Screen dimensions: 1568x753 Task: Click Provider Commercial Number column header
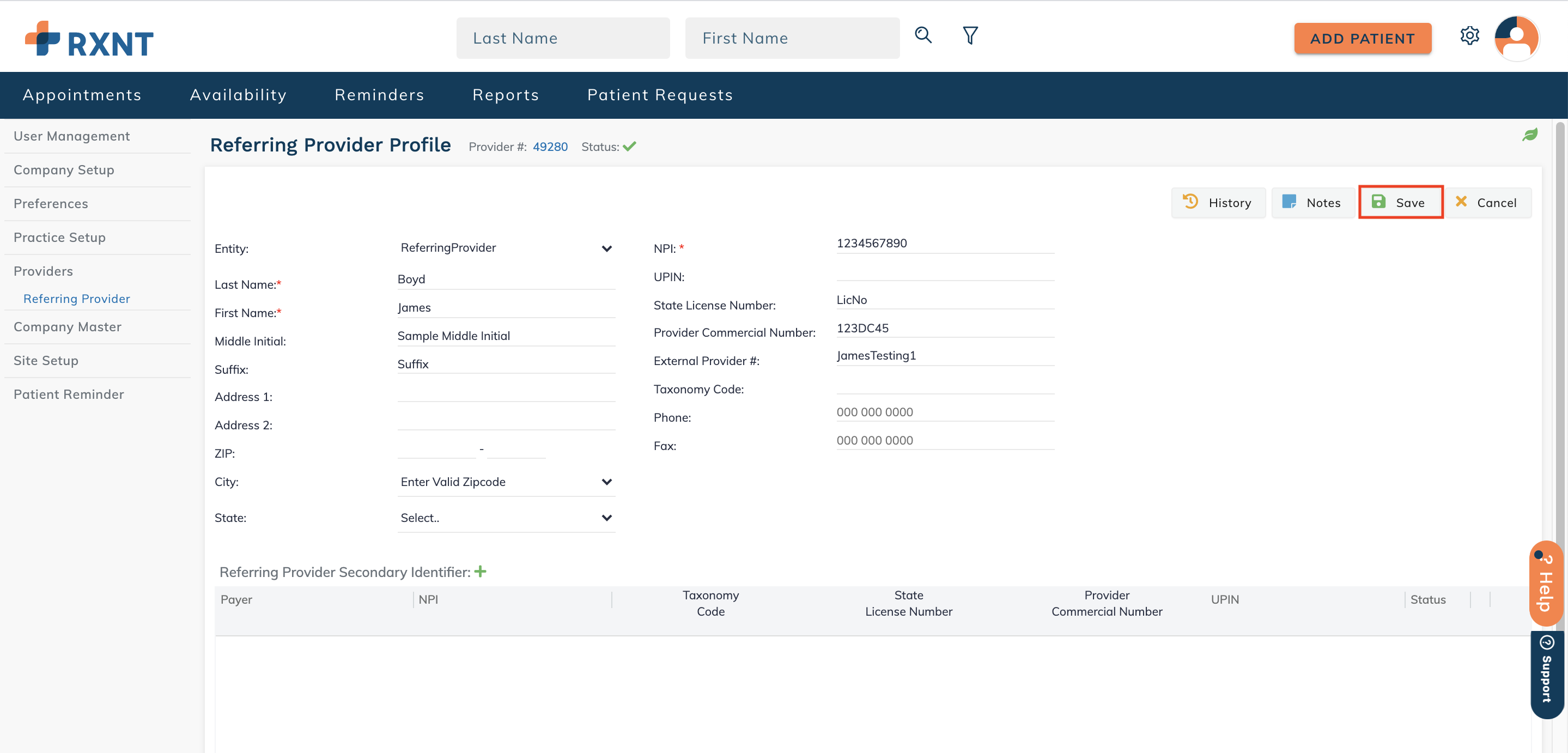(x=1107, y=603)
